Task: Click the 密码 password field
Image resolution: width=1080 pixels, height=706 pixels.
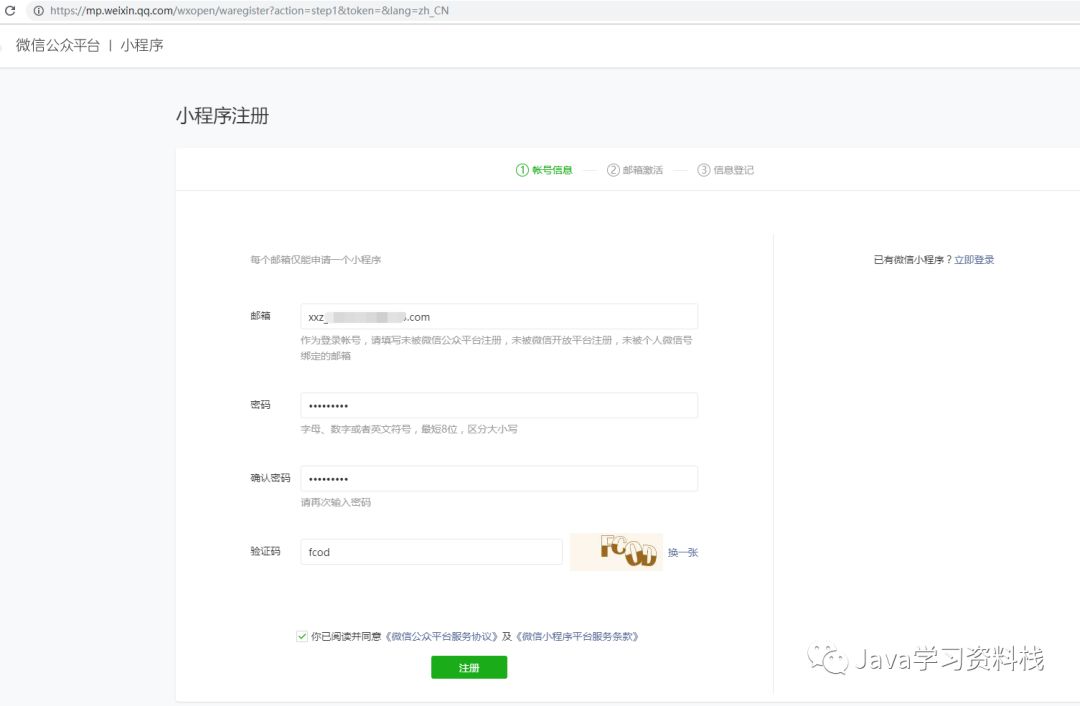Action: 499,406
